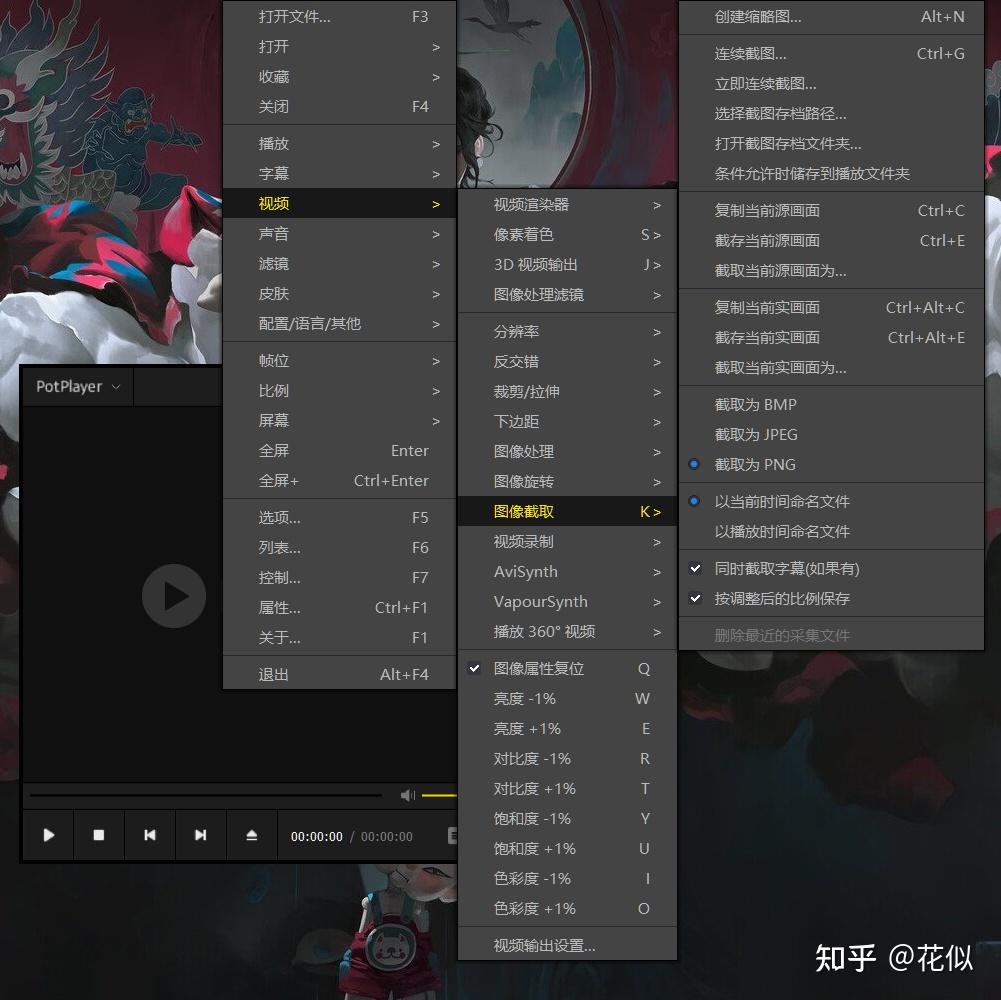1001x1000 pixels.
Task: Open the 3D 视频输出 submenu
Action: [568, 265]
